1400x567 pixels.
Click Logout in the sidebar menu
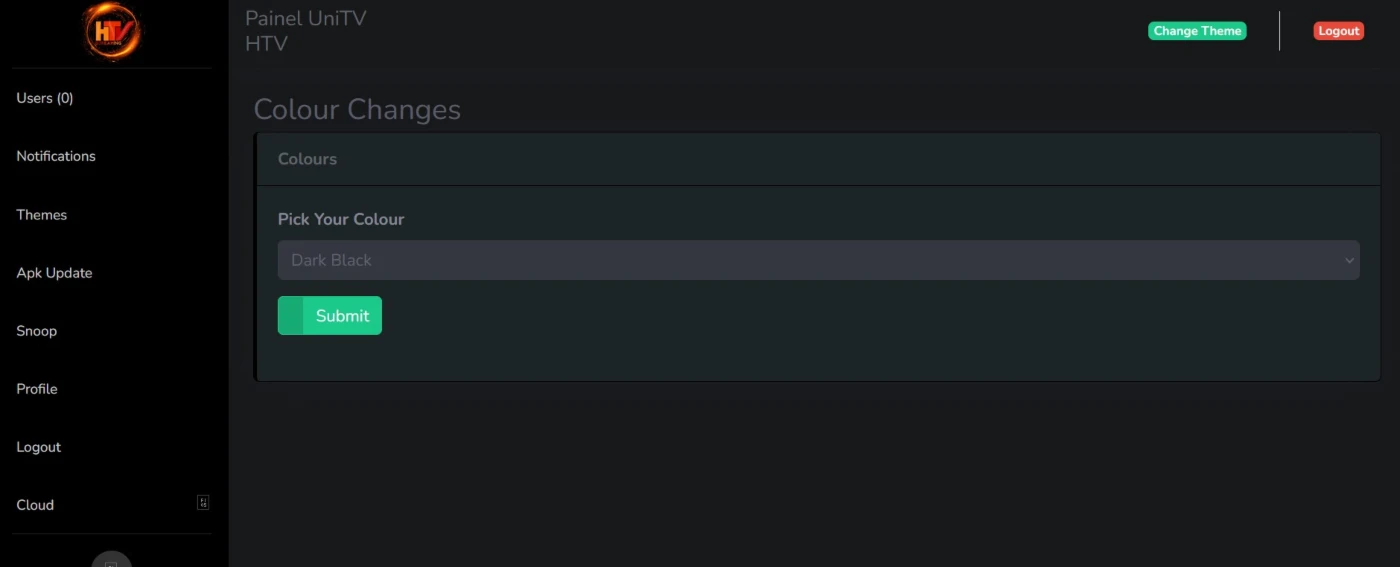pos(39,447)
